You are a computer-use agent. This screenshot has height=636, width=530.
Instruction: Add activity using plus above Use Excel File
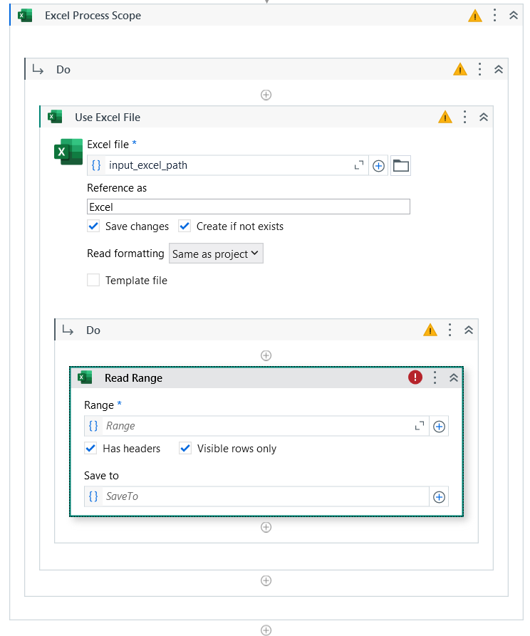pyautogui.click(x=266, y=95)
